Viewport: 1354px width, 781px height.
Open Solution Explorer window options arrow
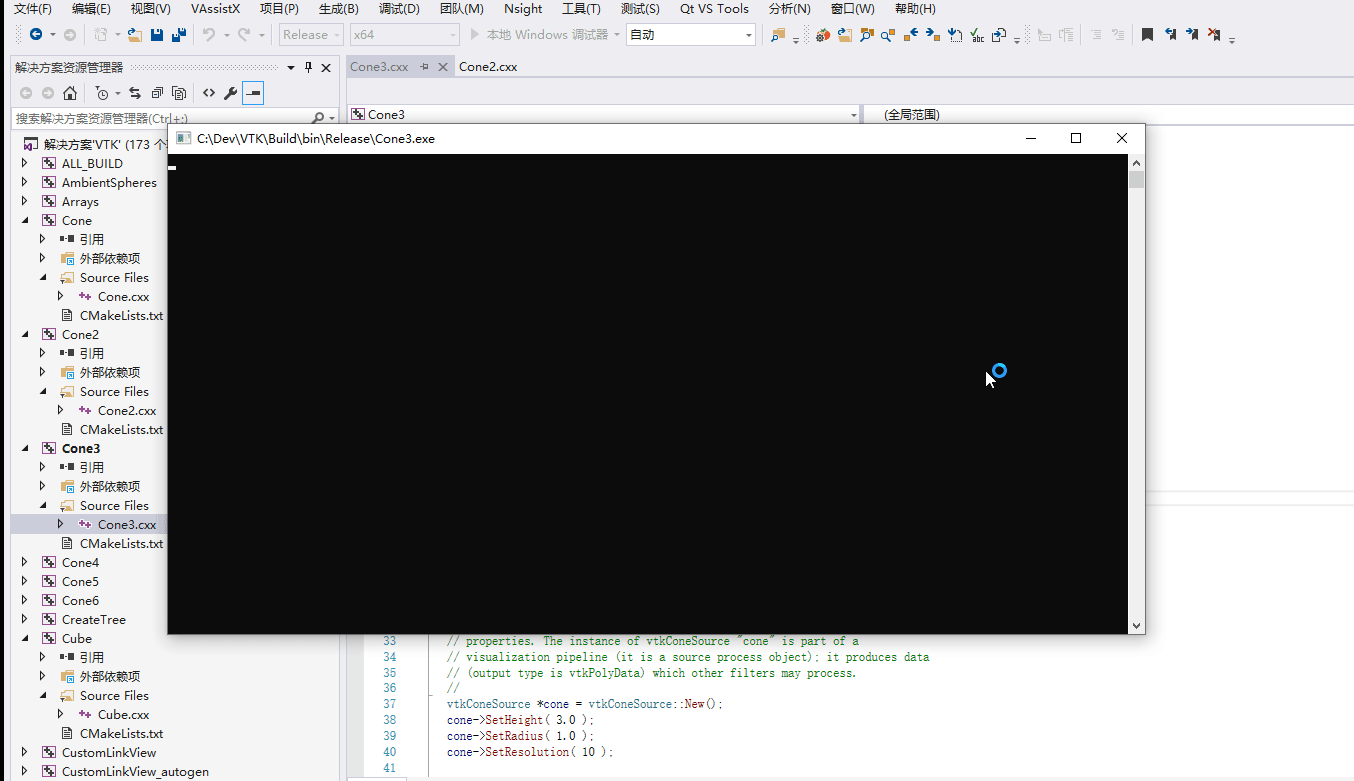point(290,67)
